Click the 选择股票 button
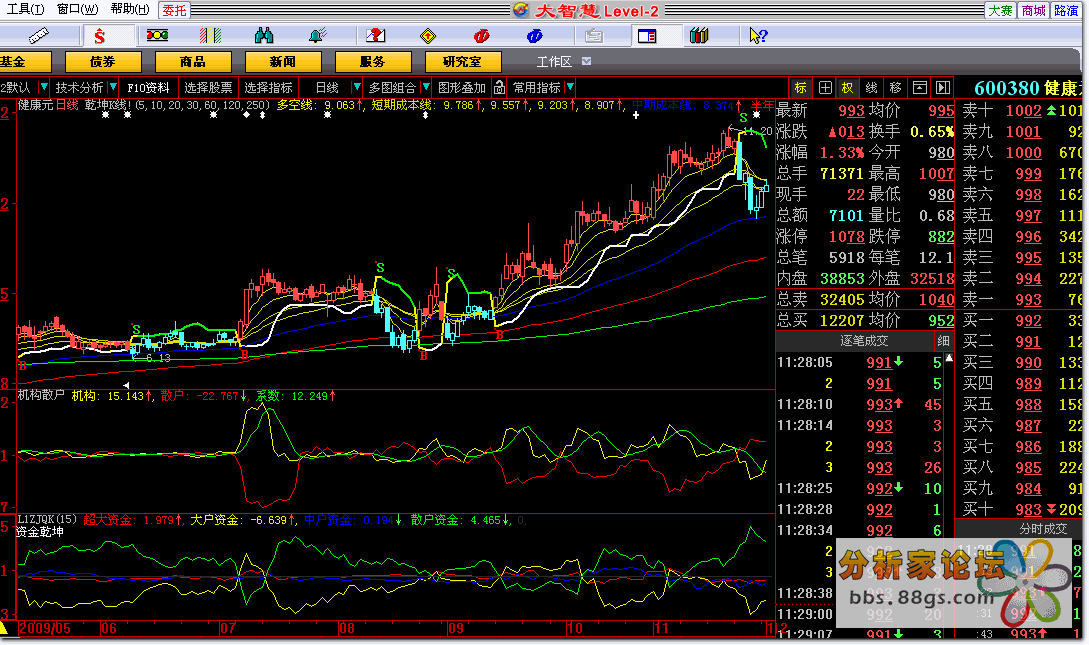This screenshot has height=645, width=1089. coord(208,87)
